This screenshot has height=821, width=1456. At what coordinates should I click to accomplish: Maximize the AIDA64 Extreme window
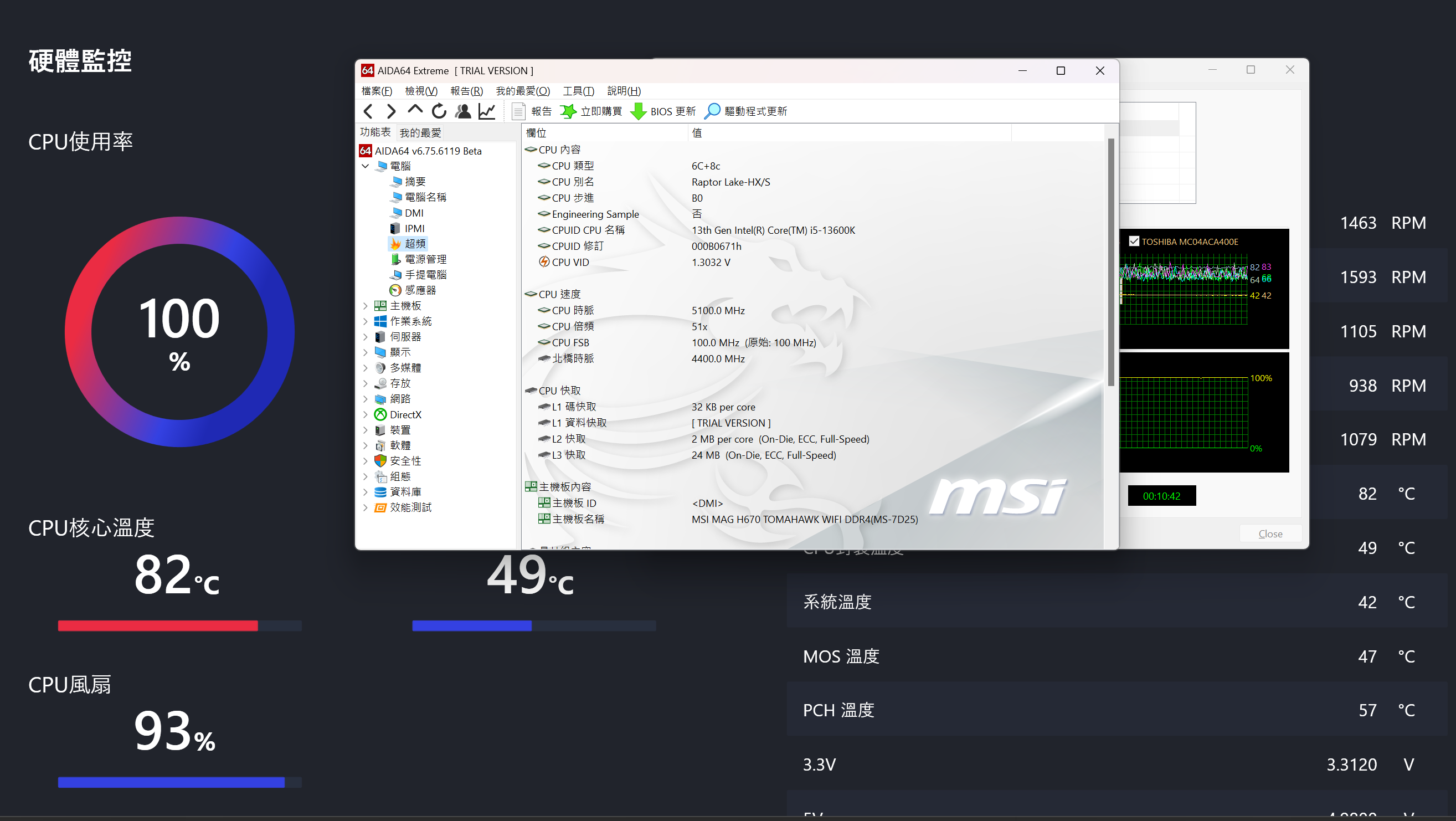coord(1061,71)
